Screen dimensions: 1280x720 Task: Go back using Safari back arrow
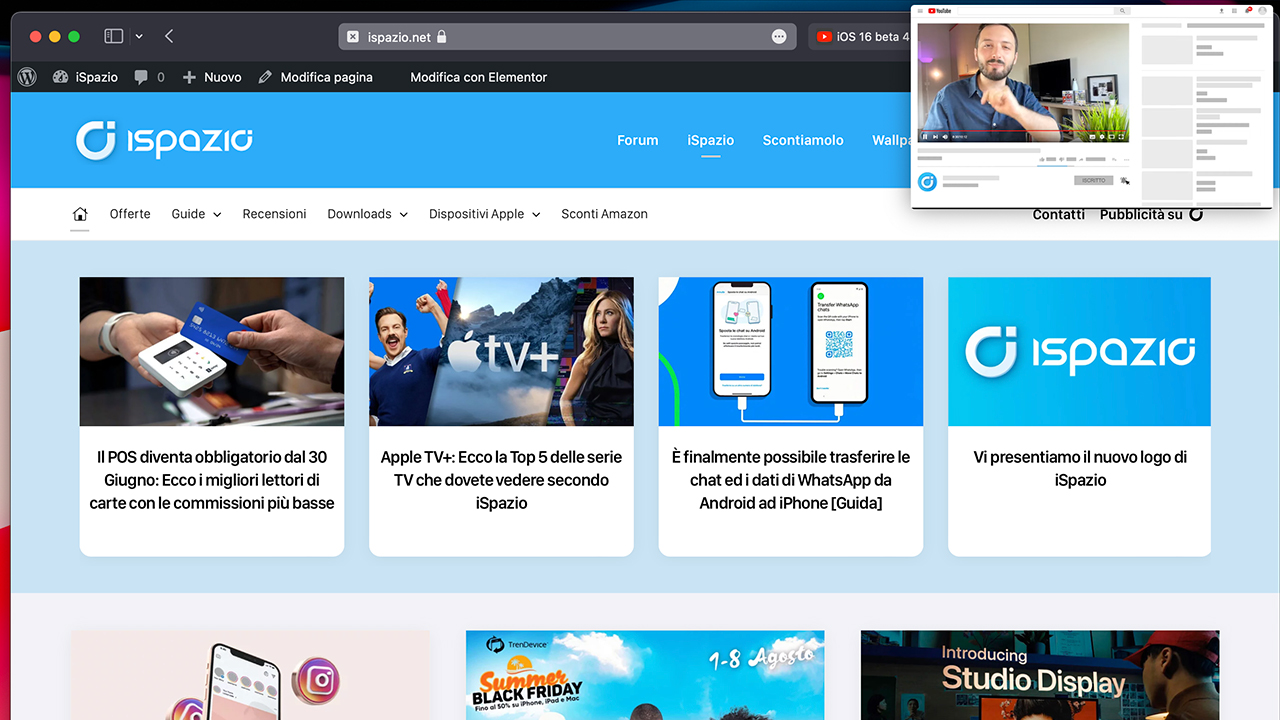click(169, 36)
